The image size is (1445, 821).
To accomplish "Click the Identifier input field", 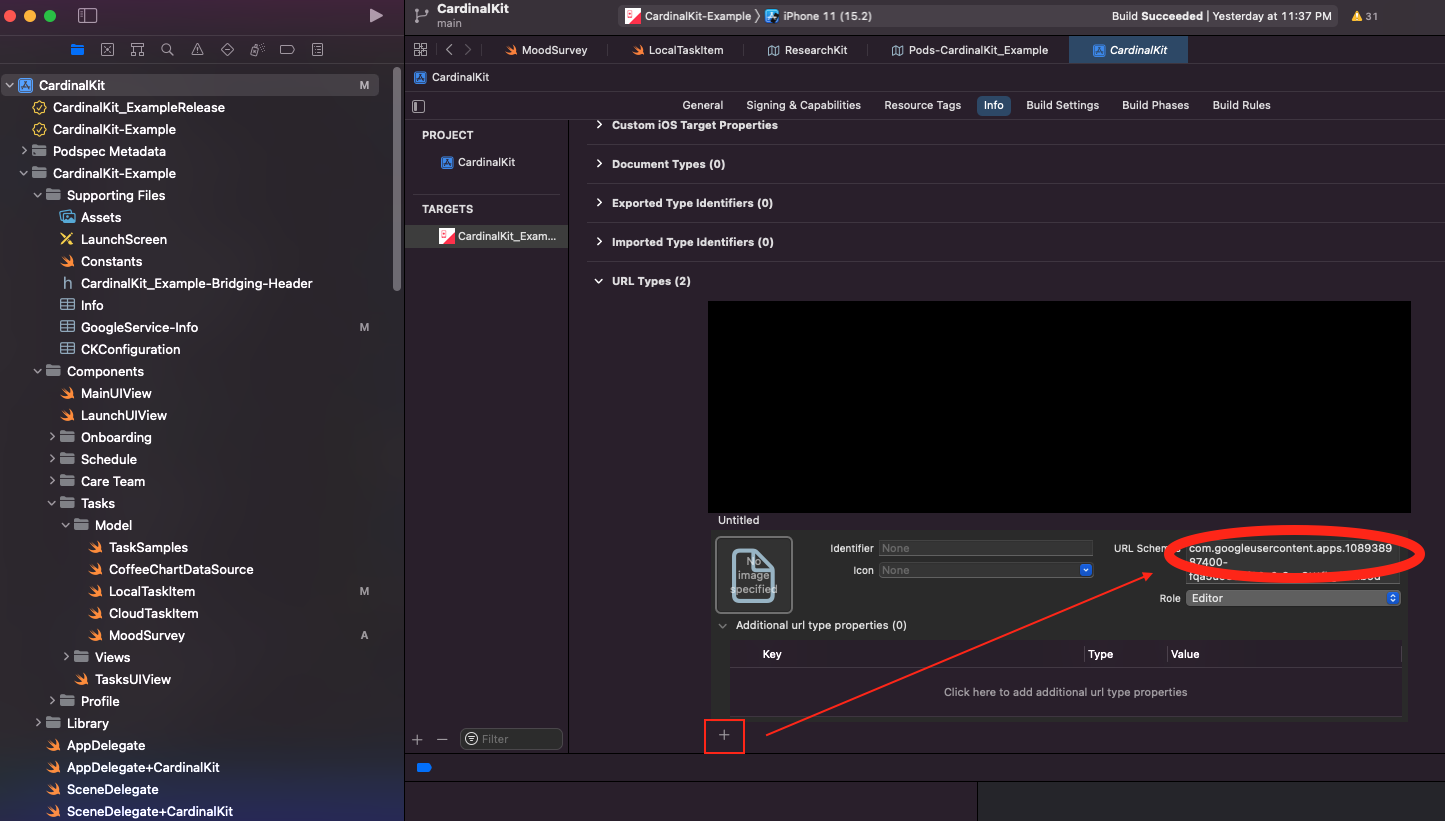I will tap(985, 548).
